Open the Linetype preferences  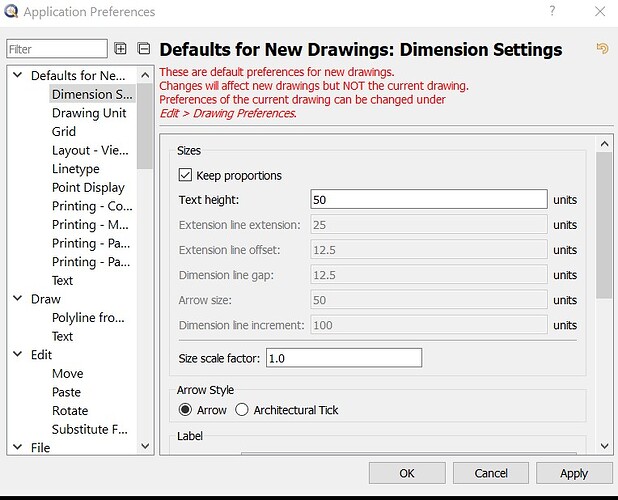[x=76, y=169]
